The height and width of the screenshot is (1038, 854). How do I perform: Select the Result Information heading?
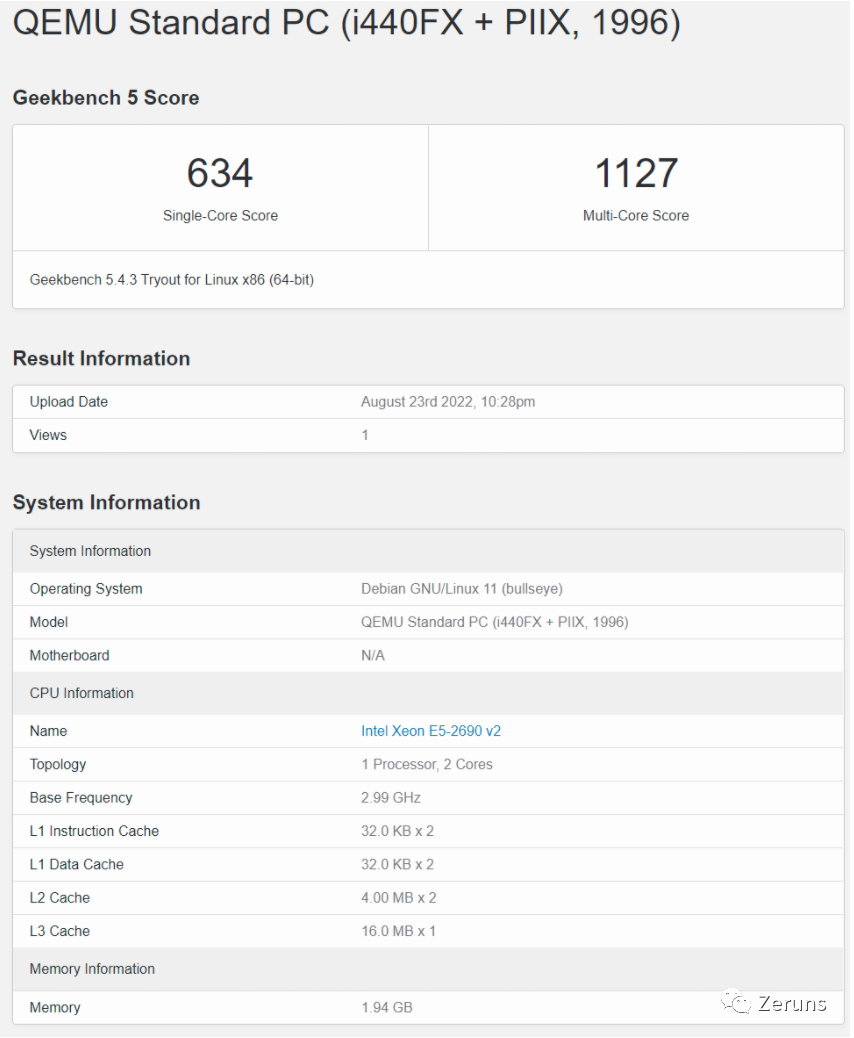click(101, 358)
